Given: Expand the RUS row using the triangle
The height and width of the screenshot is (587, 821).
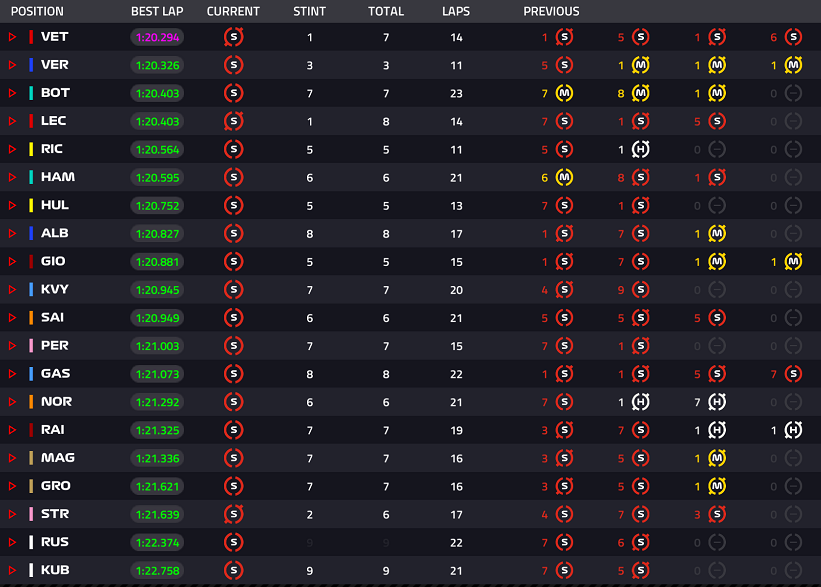Looking at the screenshot, I should tap(13, 542).
